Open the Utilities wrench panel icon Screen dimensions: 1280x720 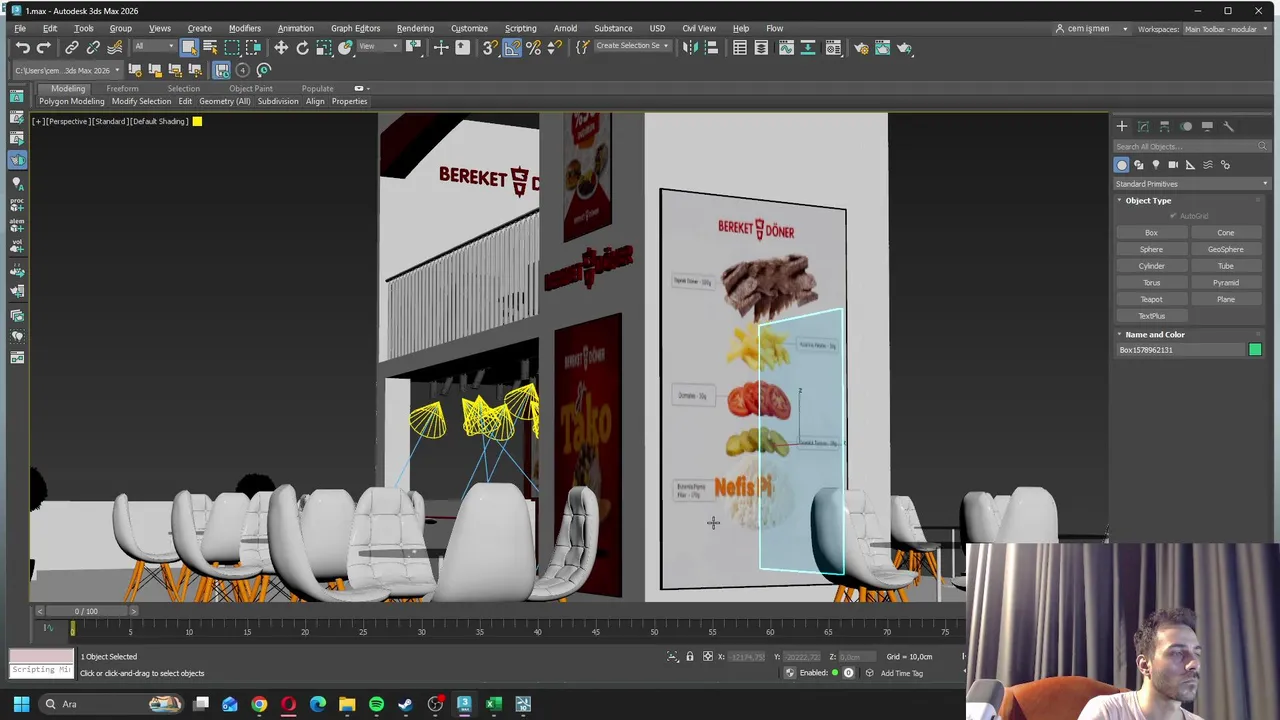[1229, 126]
